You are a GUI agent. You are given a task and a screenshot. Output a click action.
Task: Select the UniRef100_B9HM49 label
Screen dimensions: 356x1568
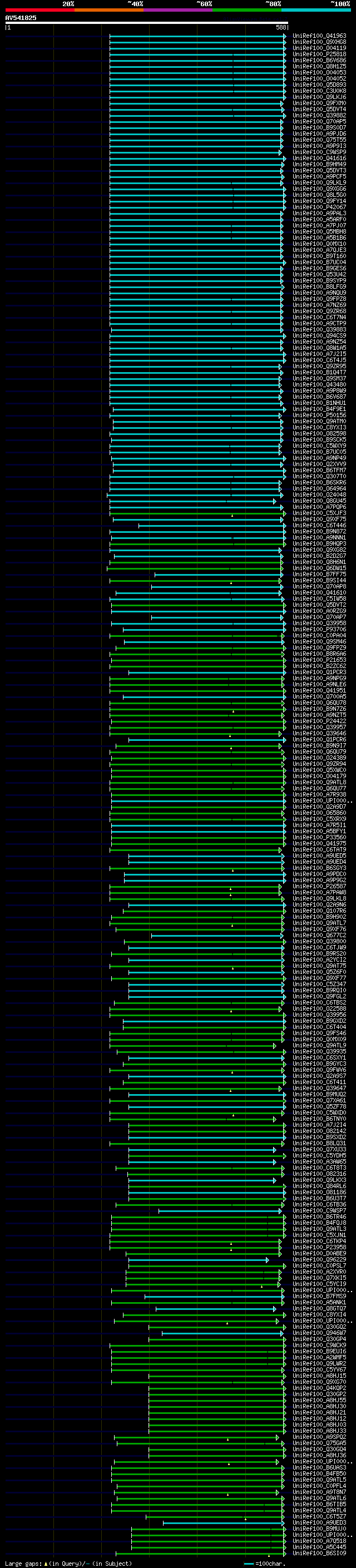(x=319, y=164)
